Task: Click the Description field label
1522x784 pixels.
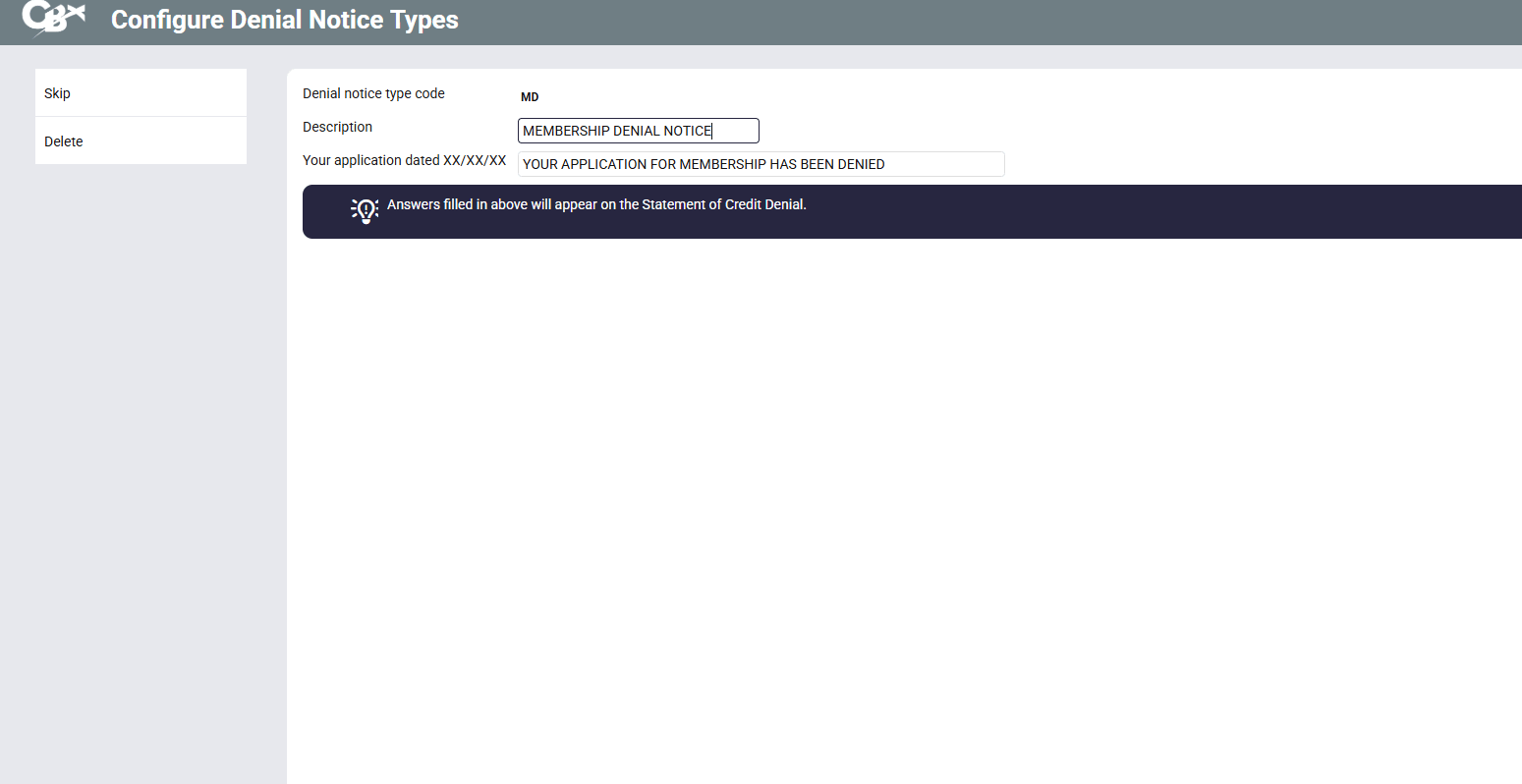Action: (337, 127)
